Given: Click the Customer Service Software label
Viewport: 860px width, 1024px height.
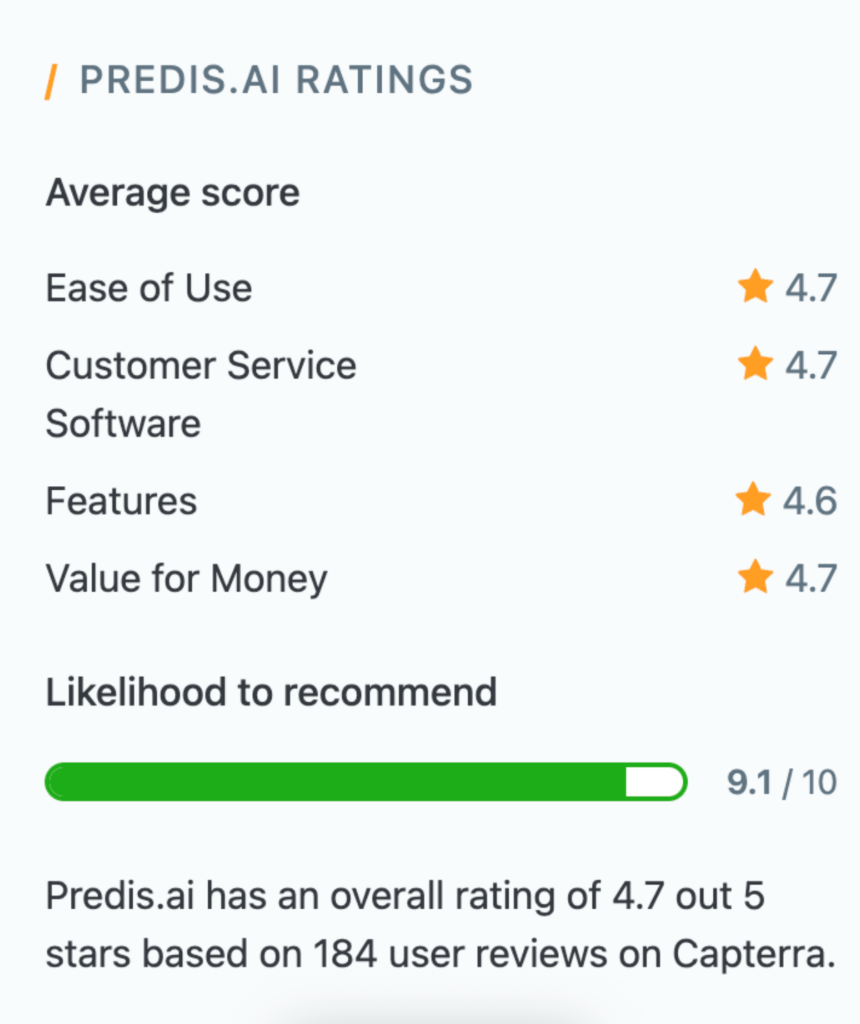Looking at the screenshot, I should tap(200, 394).
